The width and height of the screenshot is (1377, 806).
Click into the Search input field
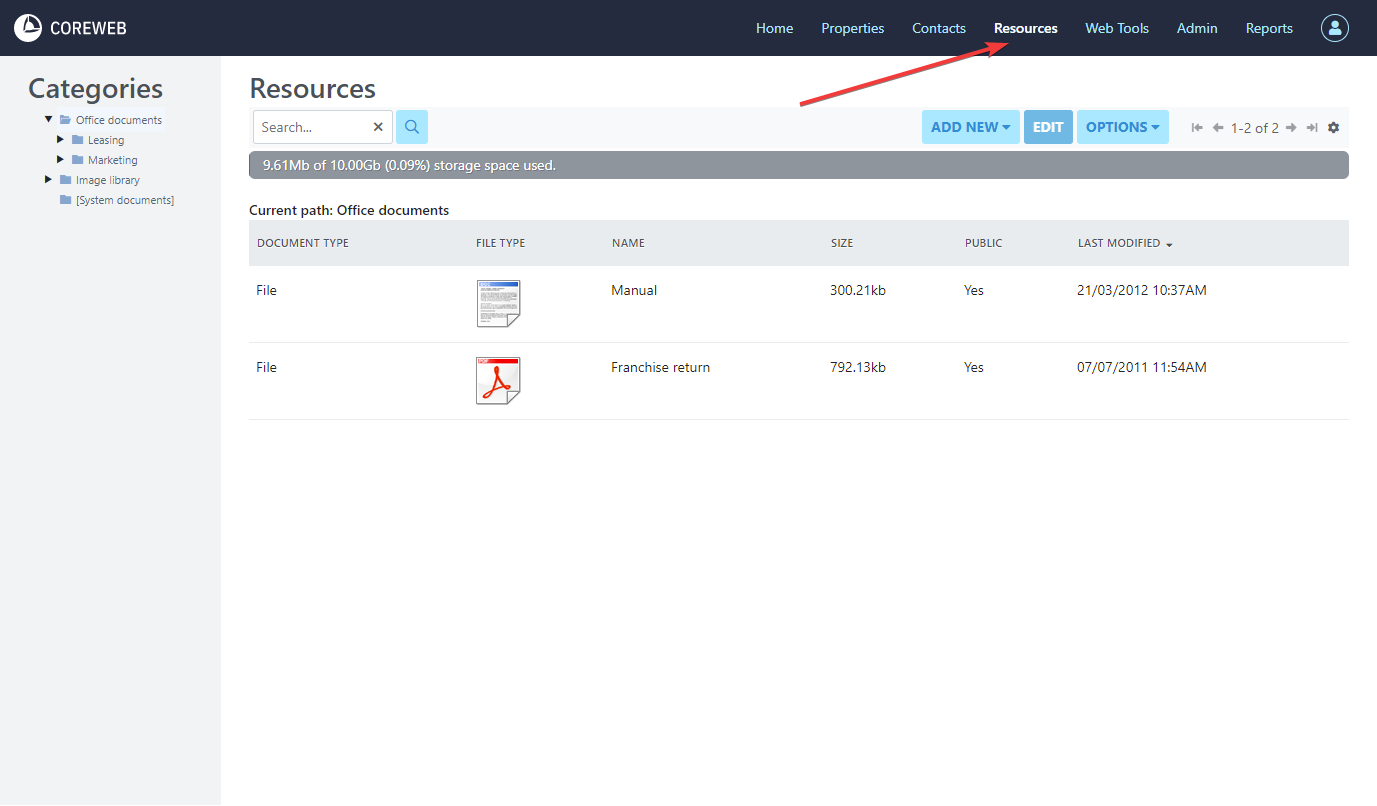point(312,127)
